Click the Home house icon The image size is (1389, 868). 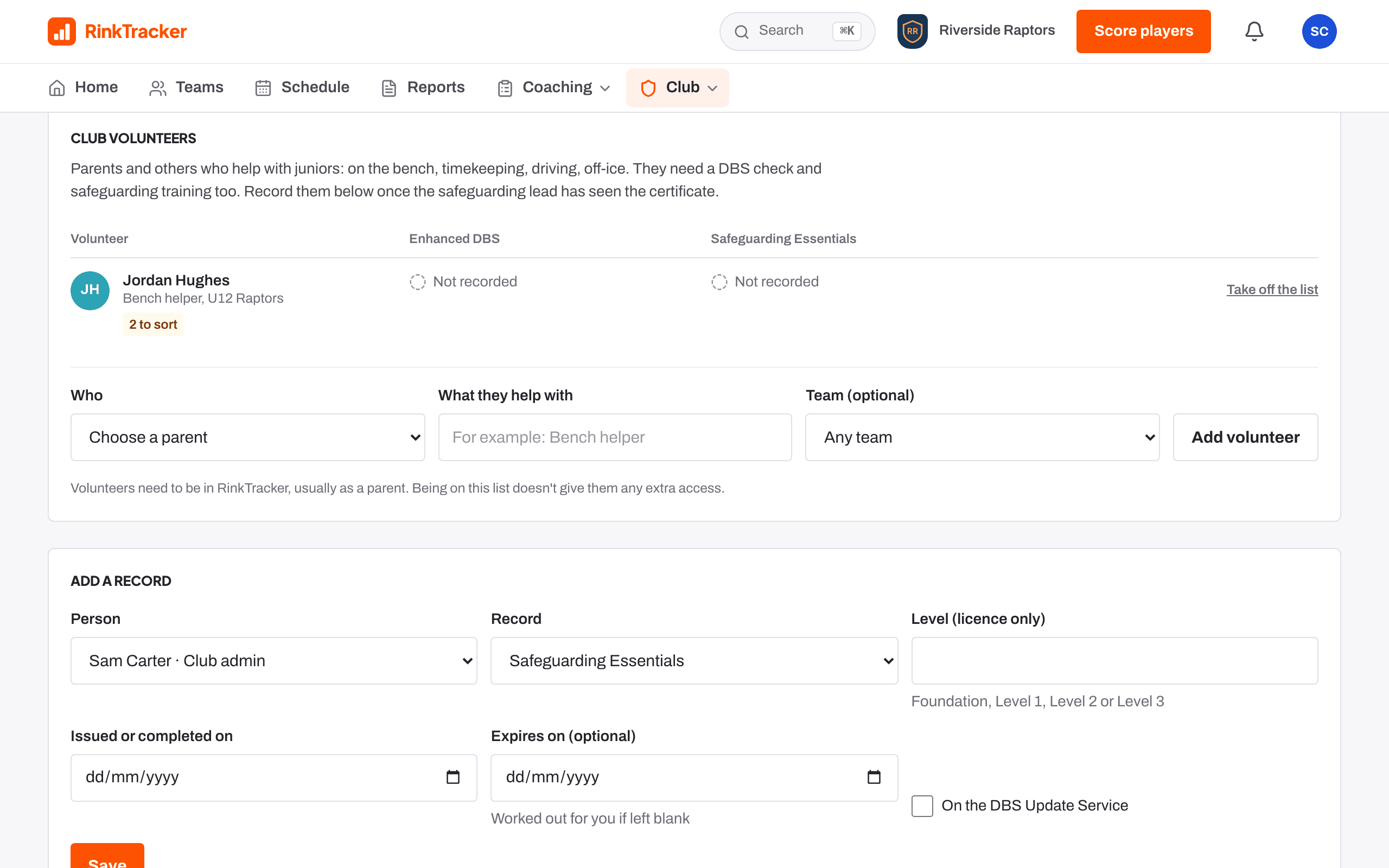coord(57,88)
